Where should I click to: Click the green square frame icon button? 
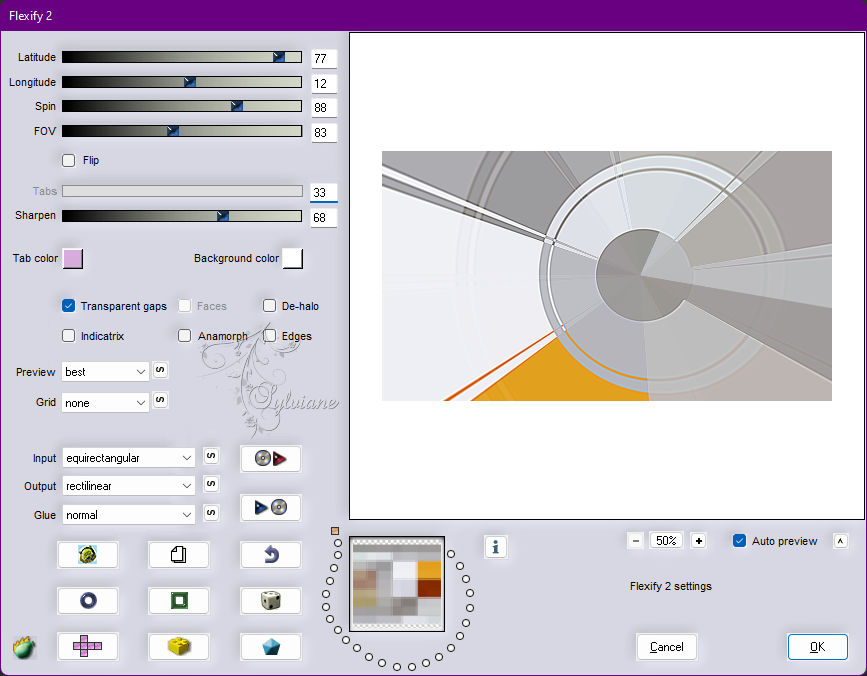click(179, 600)
